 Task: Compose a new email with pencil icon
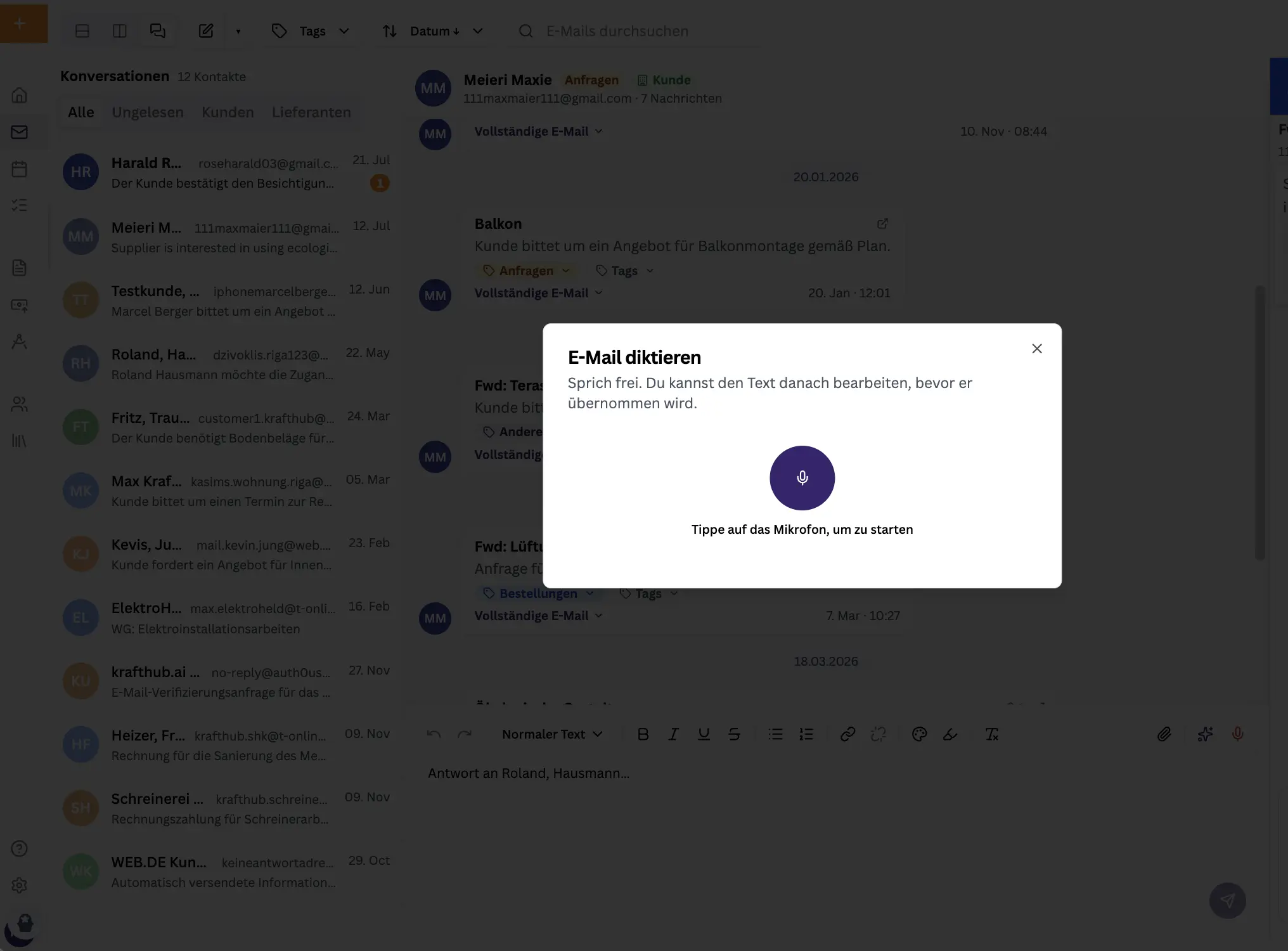click(206, 31)
